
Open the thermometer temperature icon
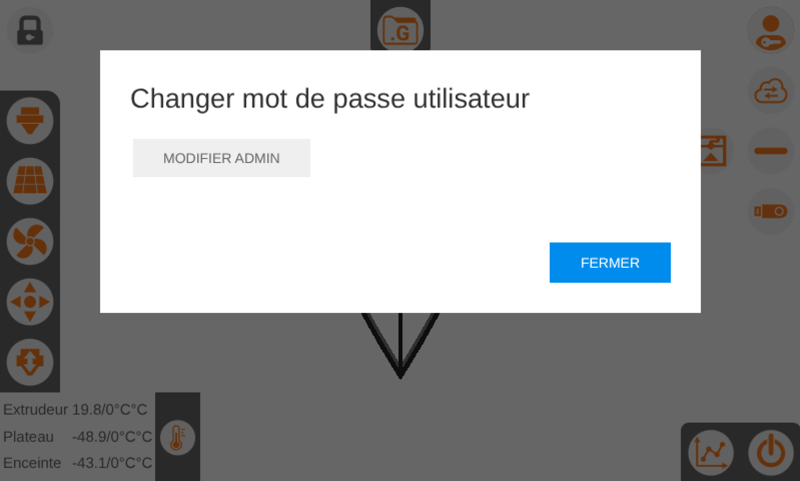coord(177,437)
